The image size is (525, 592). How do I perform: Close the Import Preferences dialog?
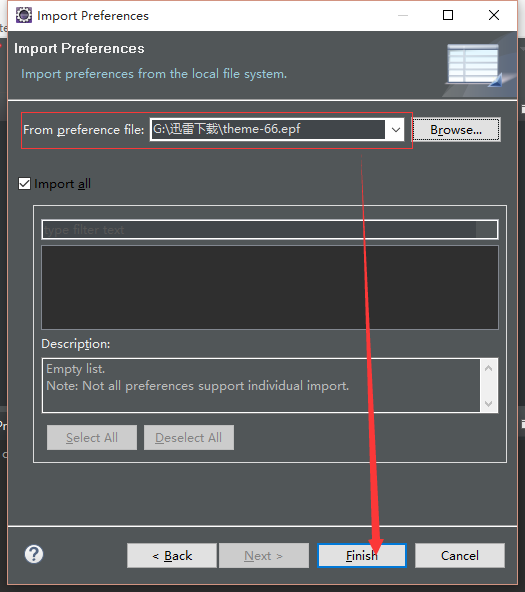494,15
